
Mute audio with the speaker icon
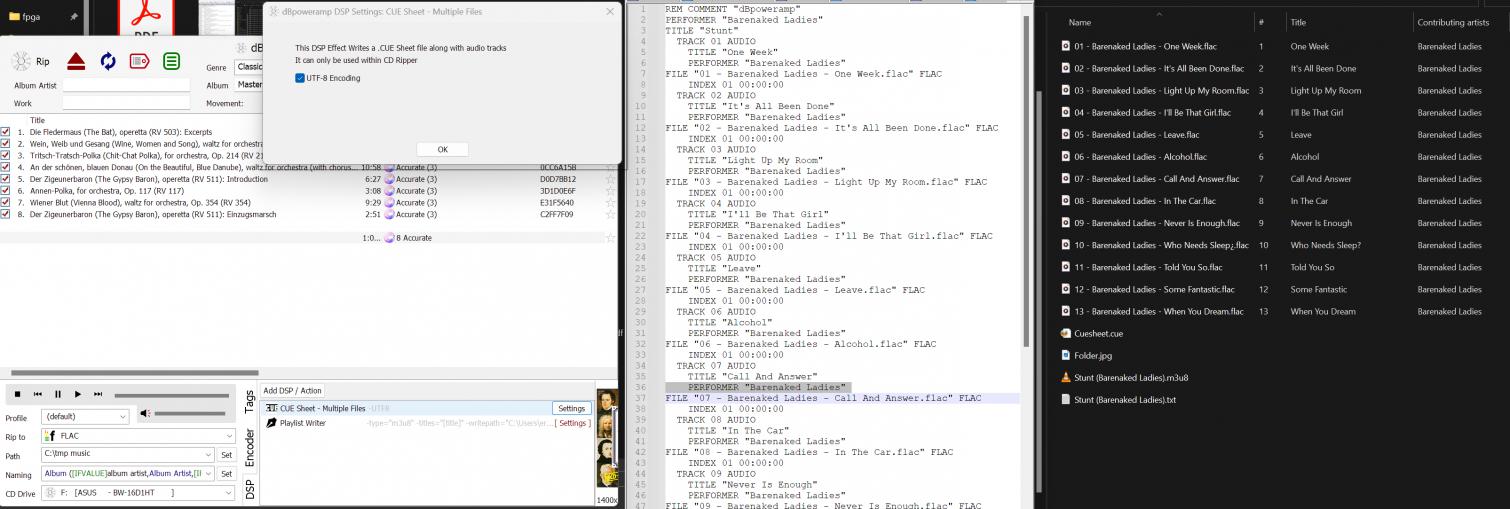(145, 414)
